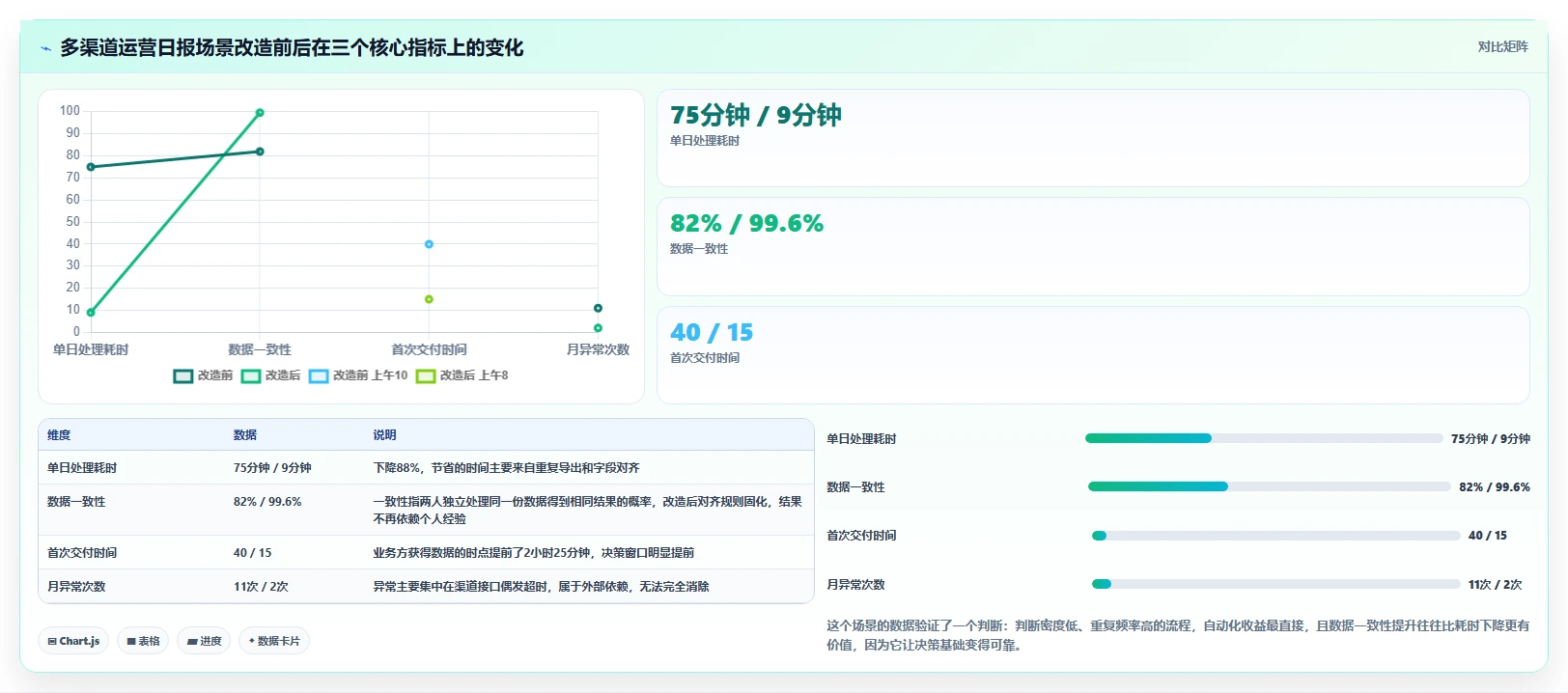Click the 数据 column header
This screenshot has width=1568, height=693.
[x=245, y=435]
